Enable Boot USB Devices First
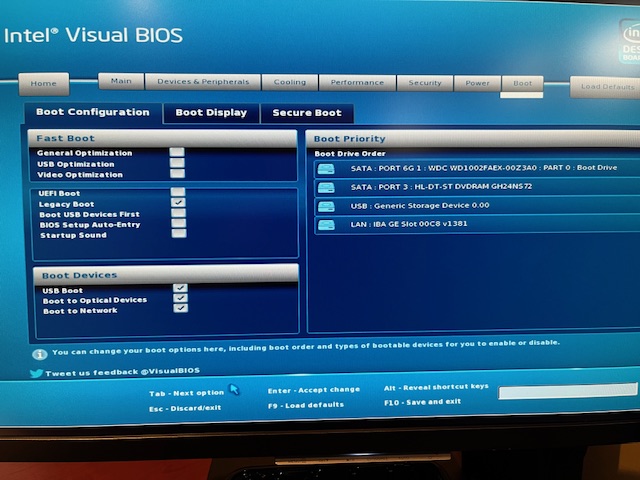The width and height of the screenshot is (640, 480). coord(178,213)
